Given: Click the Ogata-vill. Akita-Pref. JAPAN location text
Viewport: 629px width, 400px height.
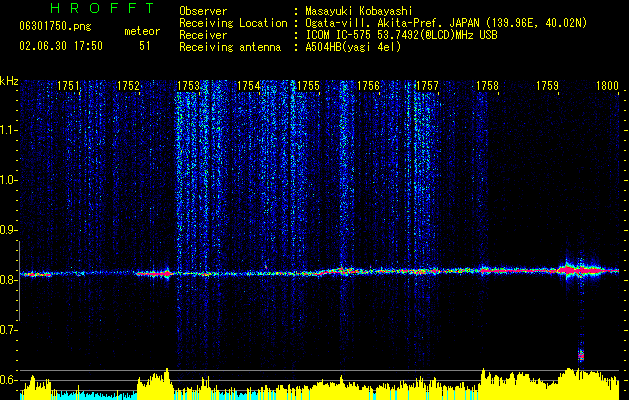Looking at the screenshot, I should (x=445, y=23).
